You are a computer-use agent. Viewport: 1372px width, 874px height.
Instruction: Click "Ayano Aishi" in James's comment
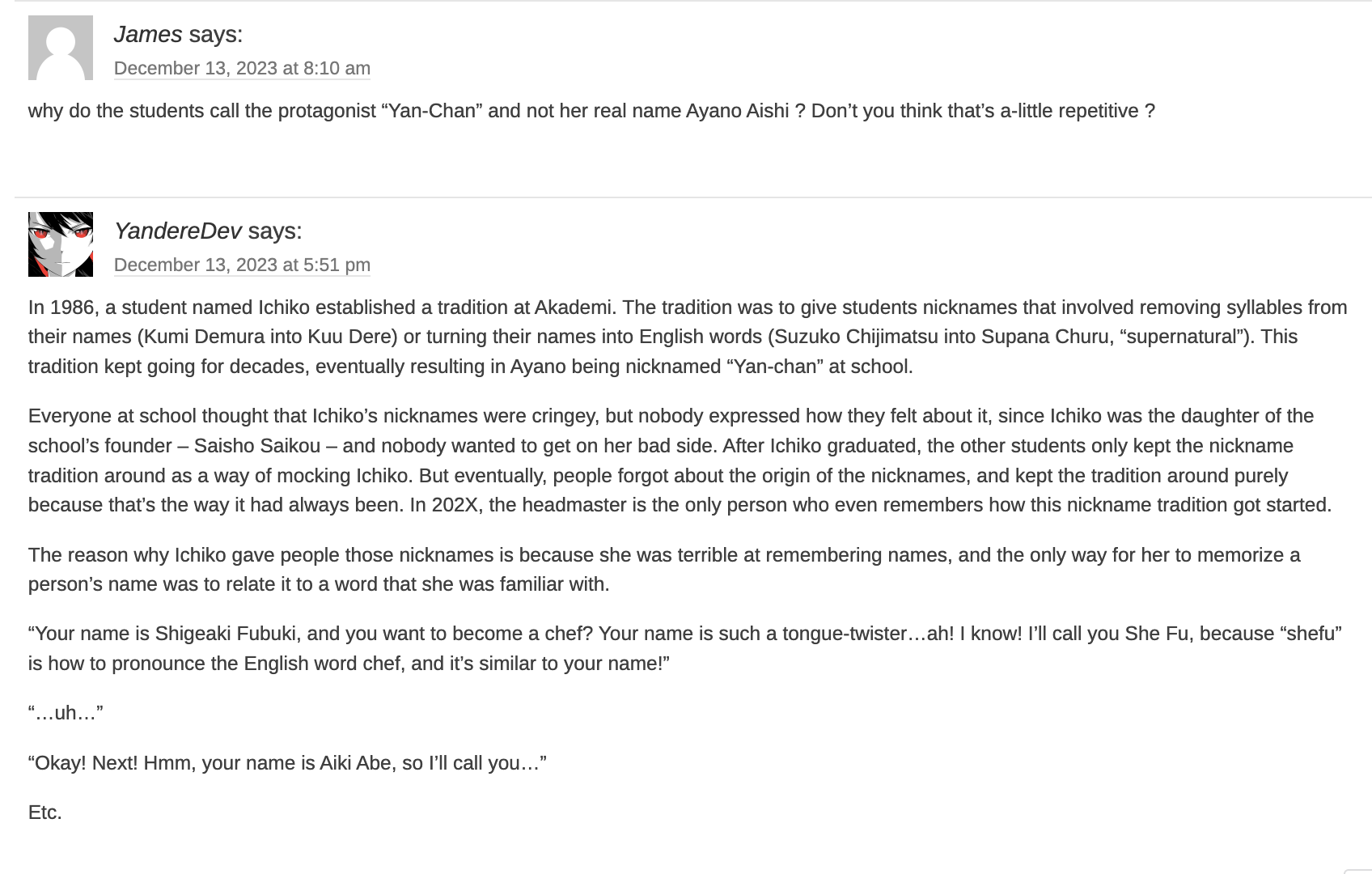click(737, 111)
